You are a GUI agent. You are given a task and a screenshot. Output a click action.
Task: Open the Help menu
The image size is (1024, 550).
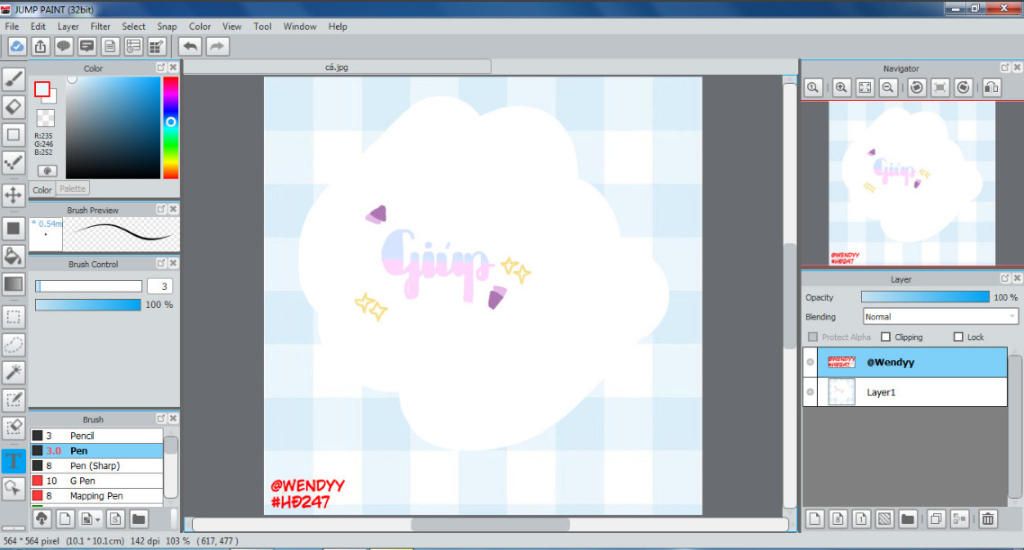click(x=338, y=27)
